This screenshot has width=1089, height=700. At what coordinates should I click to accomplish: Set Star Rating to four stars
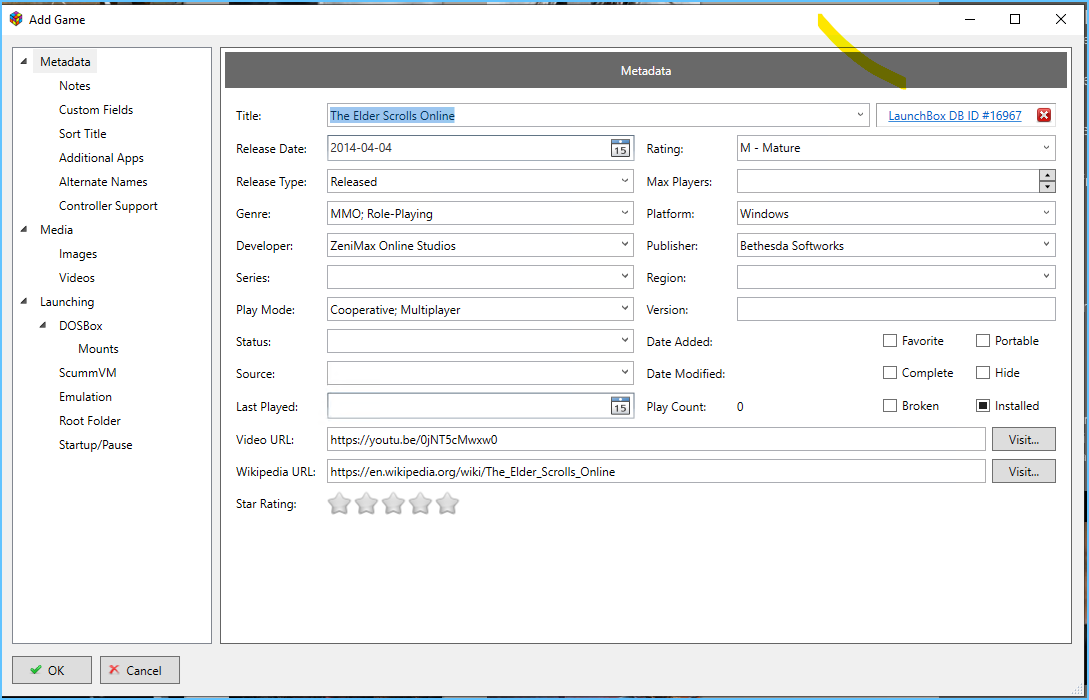pos(420,503)
